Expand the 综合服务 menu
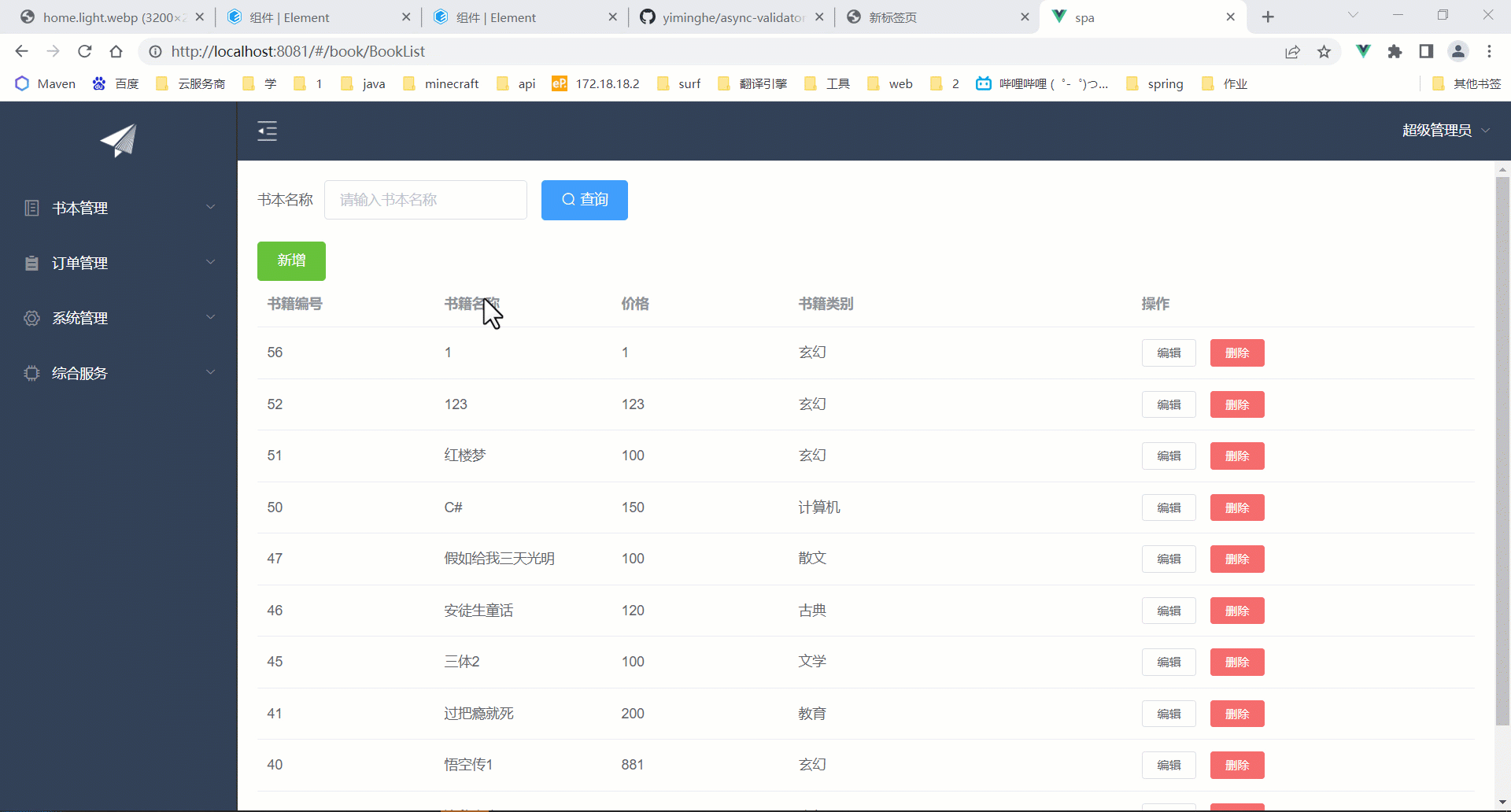This screenshot has height=812, width=1511. coord(119,373)
